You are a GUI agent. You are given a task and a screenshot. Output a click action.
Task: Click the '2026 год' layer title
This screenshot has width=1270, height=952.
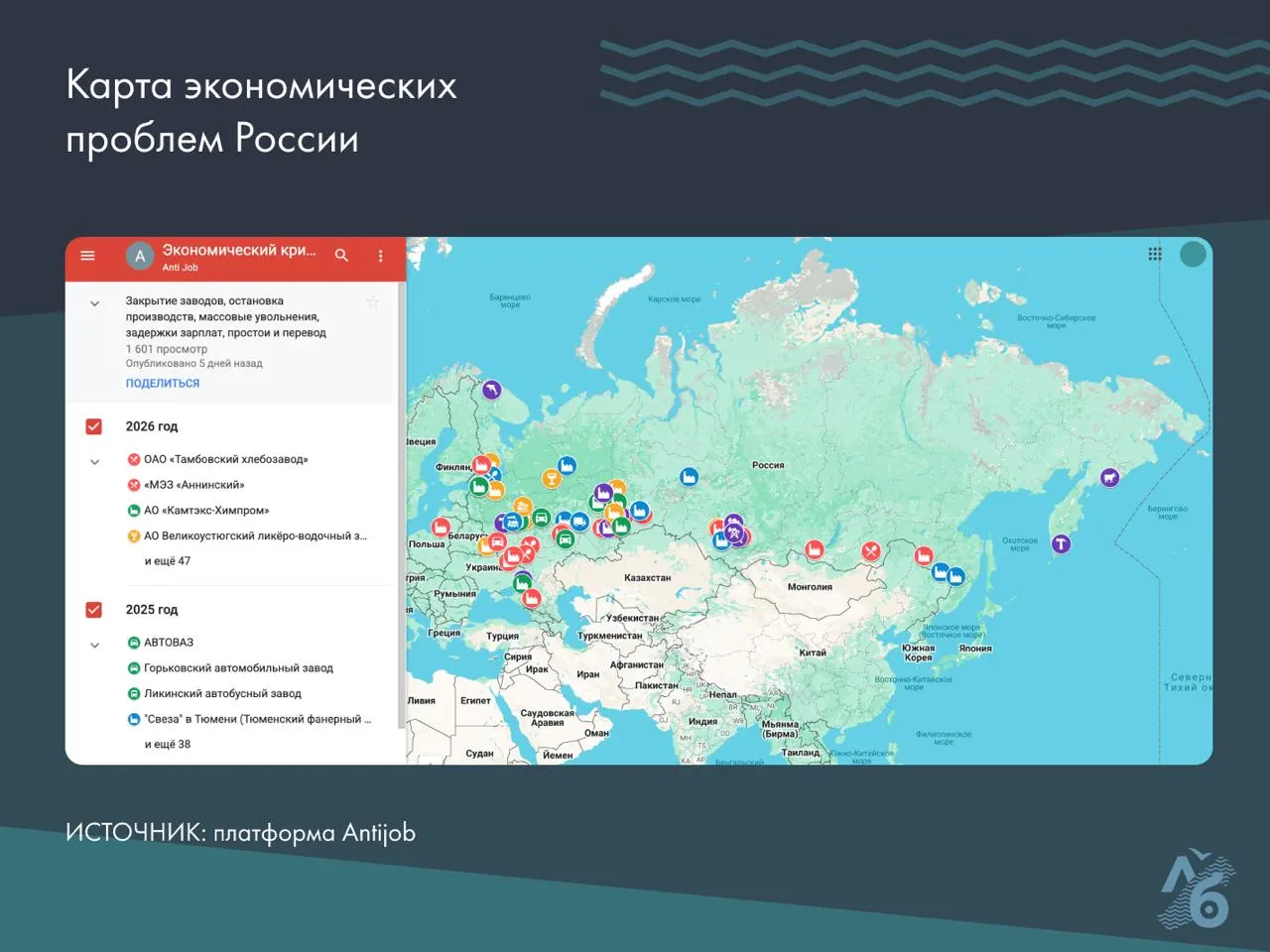click(152, 426)
